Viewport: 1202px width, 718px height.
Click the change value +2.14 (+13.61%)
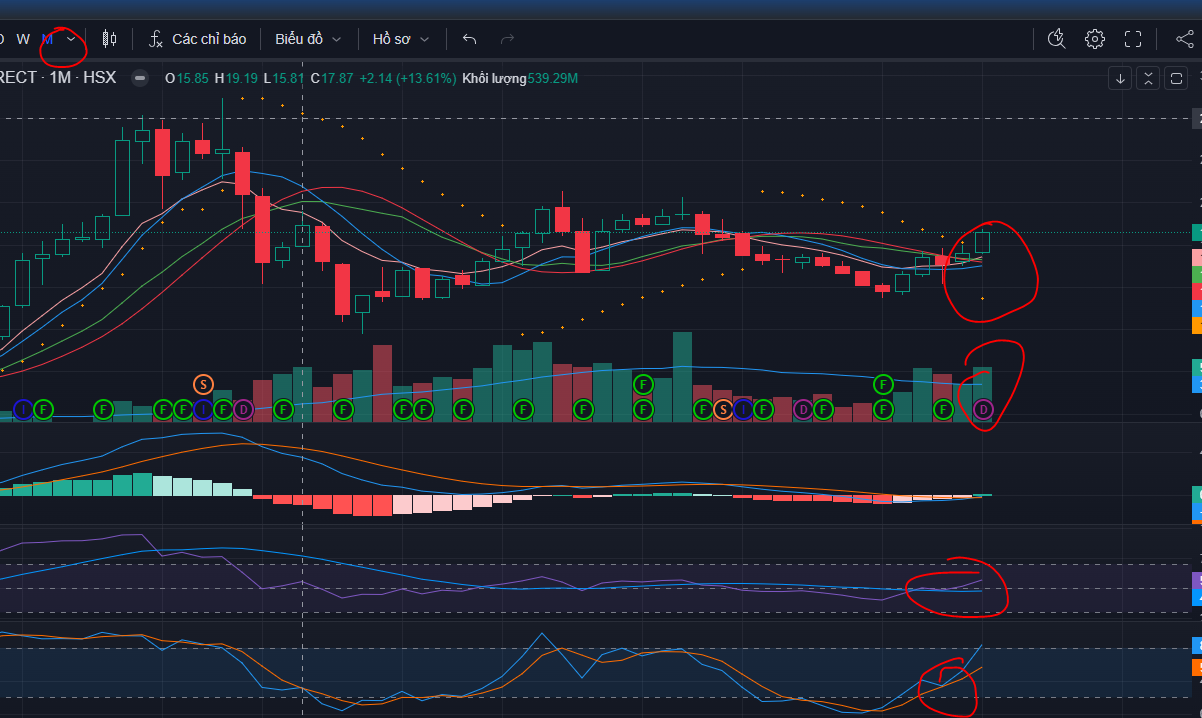coord(408,78)
